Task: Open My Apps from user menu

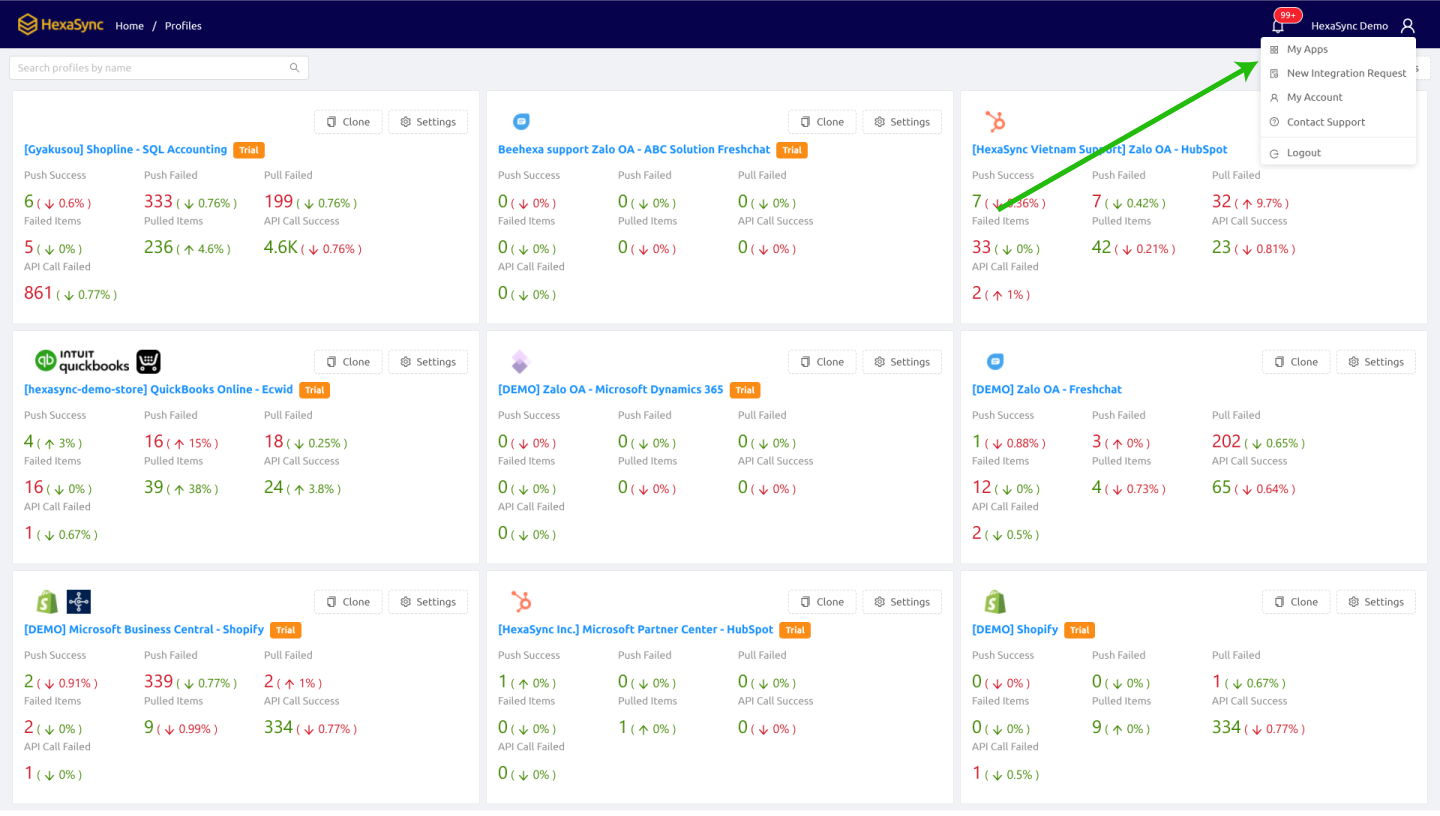Action: click(x=1338, y=49)
